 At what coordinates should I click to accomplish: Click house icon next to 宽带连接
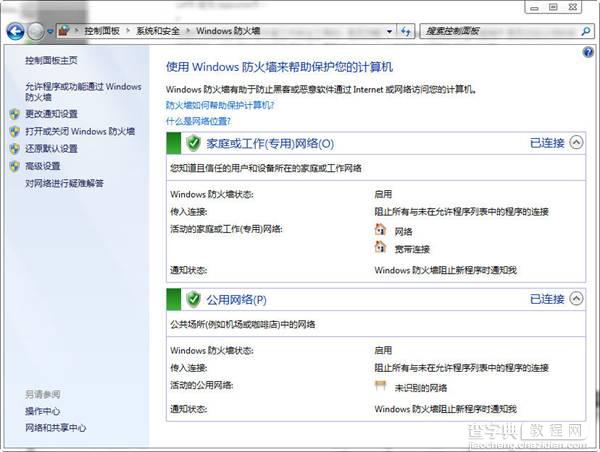point(380,247)
